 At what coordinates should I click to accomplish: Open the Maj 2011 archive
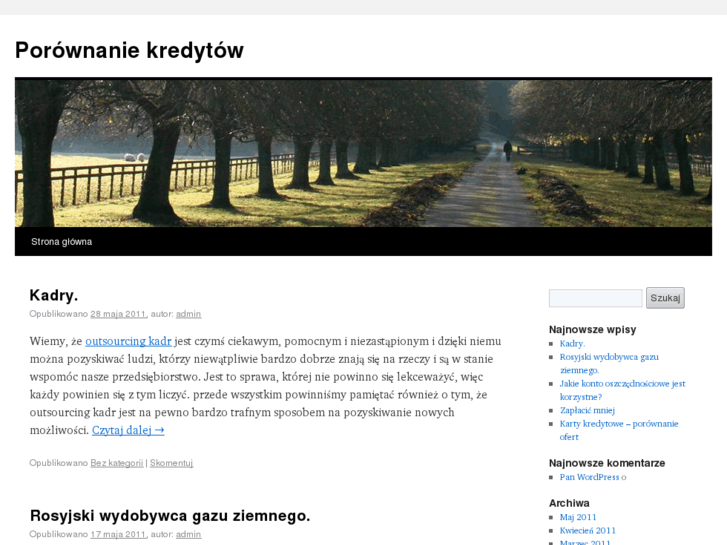tap(578, 517)
